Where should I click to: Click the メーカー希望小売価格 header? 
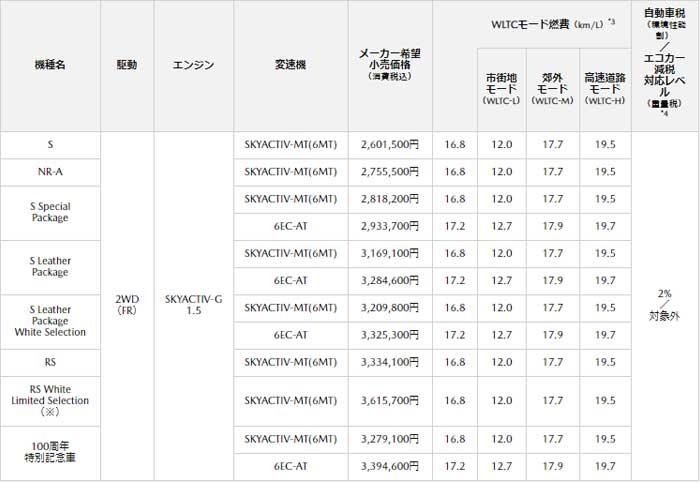pos(390,65)
